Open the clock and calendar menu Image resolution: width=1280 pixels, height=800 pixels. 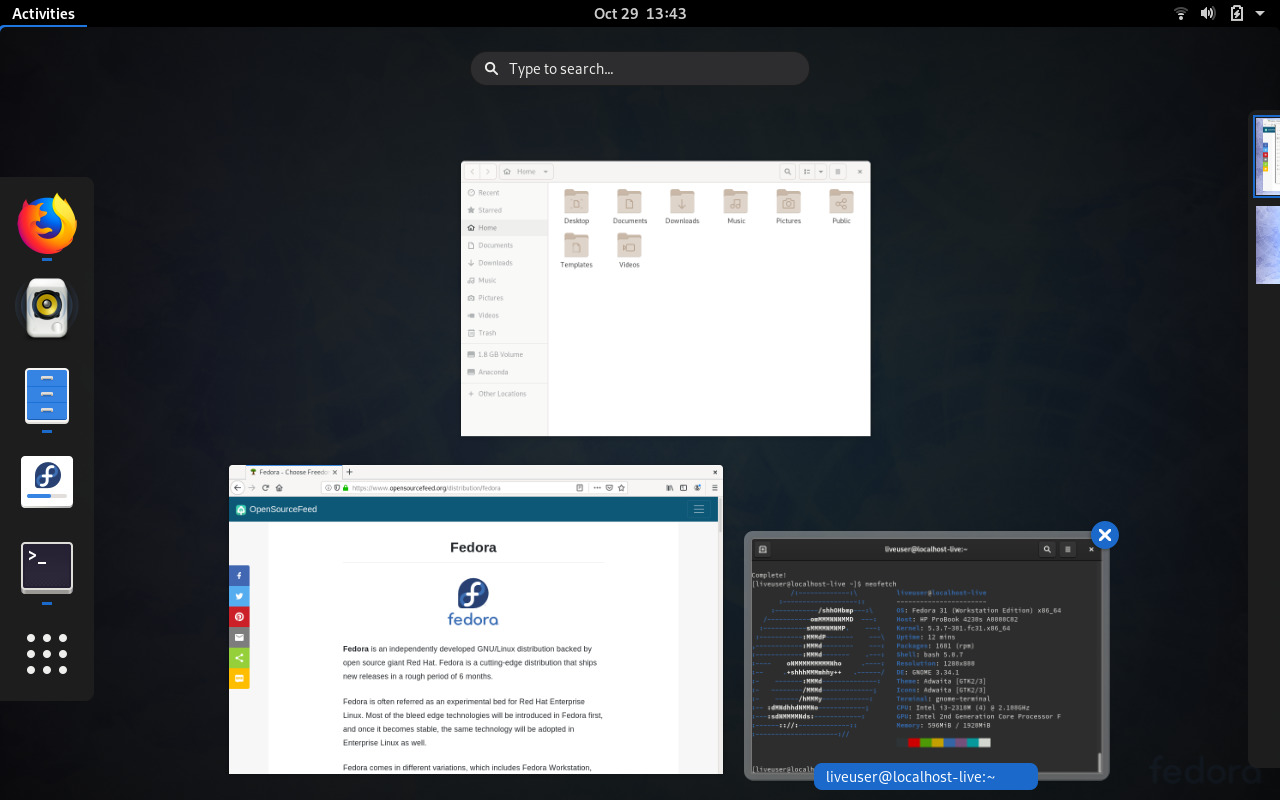[640, 13]
